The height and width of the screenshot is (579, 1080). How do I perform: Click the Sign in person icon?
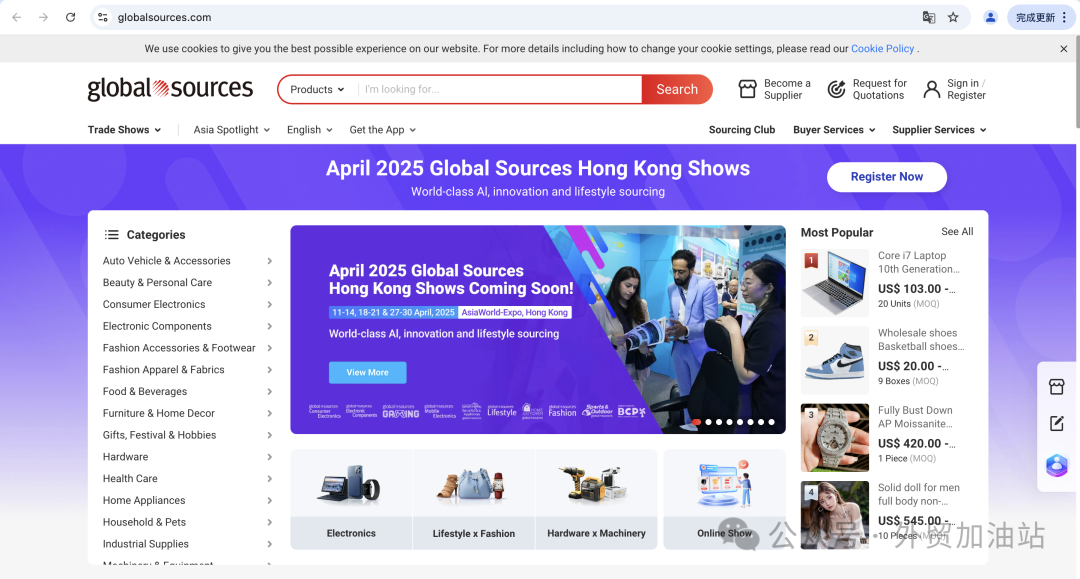pos(931,89)
